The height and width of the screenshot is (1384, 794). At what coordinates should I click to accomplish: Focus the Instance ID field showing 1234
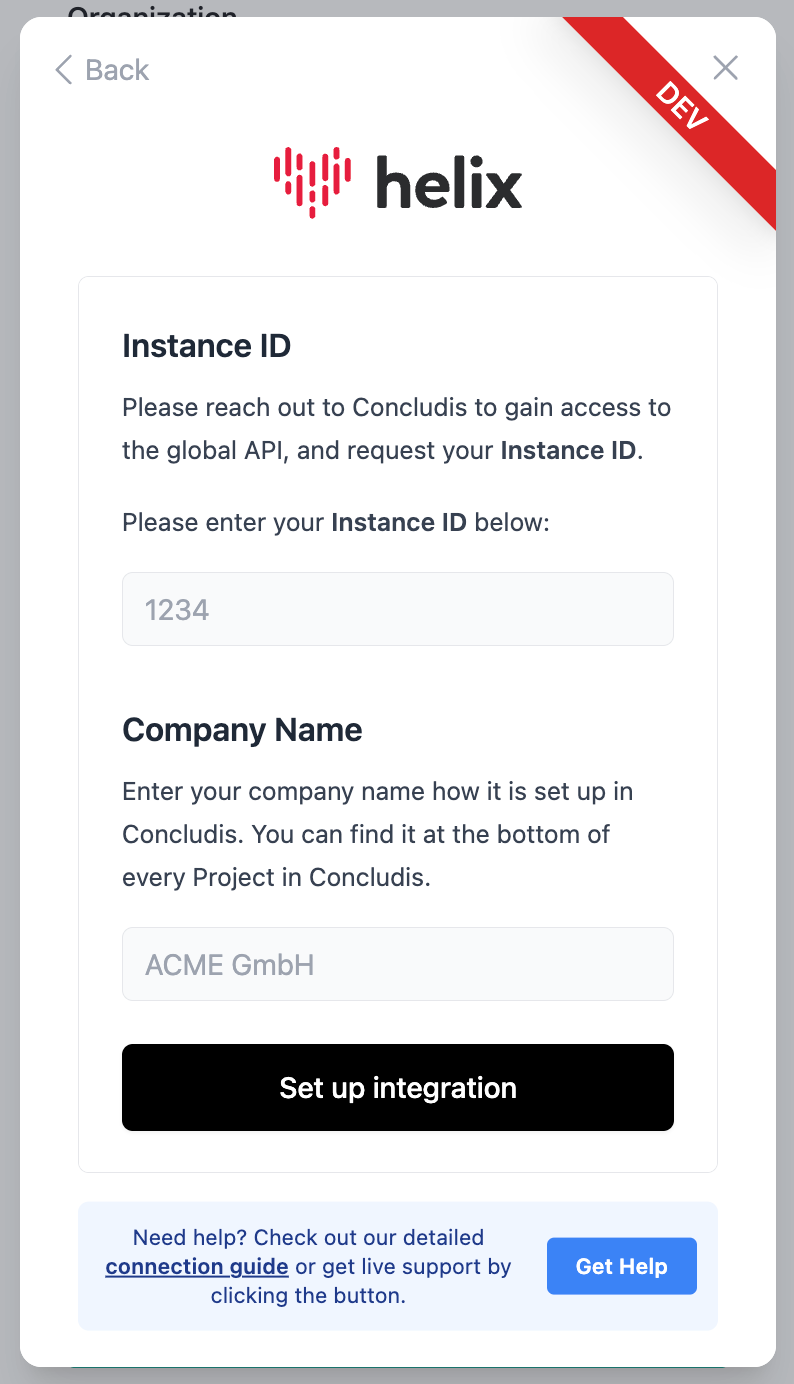click(397, 609)
